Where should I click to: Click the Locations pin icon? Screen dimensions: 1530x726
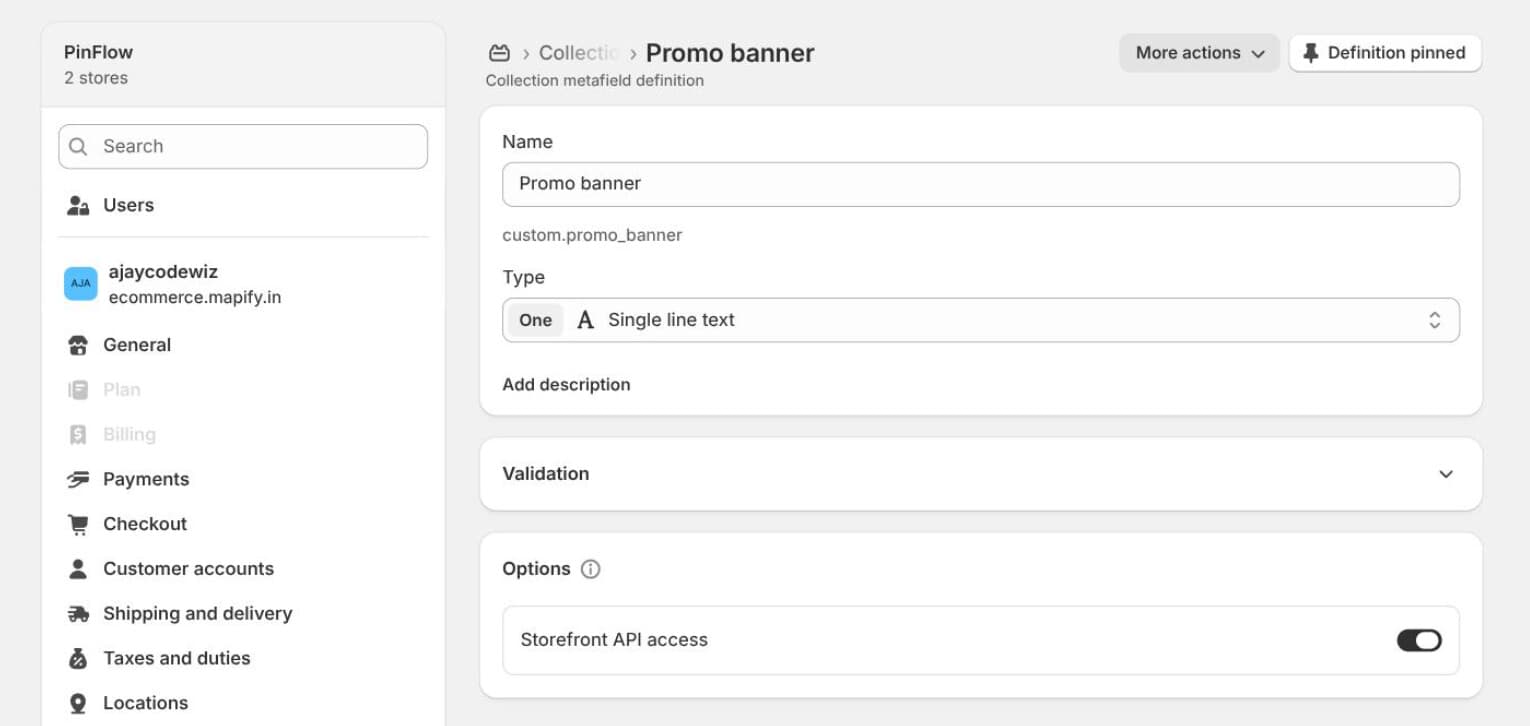coord(78,704)
